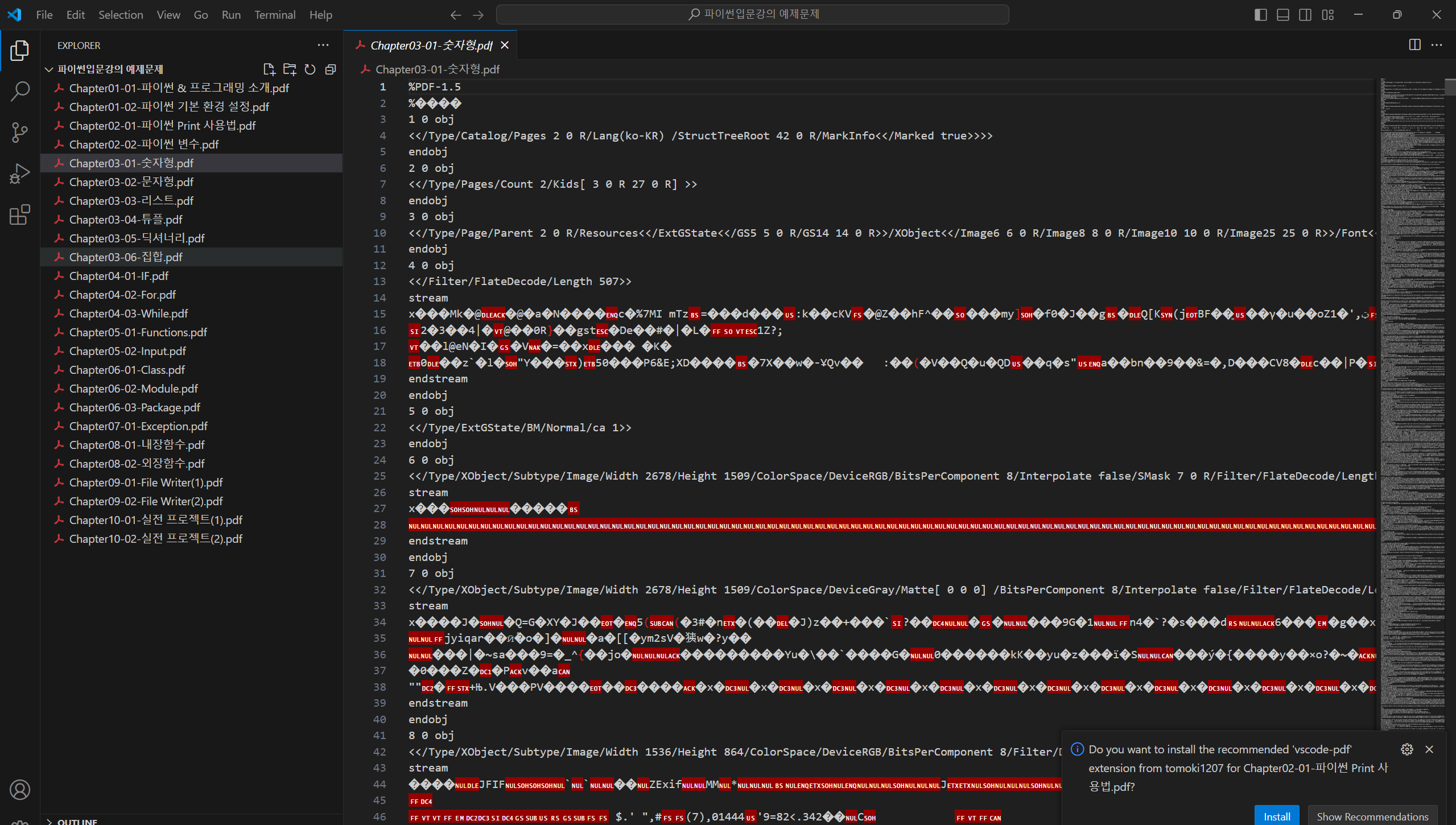Open the View menu

click(168, 15)
